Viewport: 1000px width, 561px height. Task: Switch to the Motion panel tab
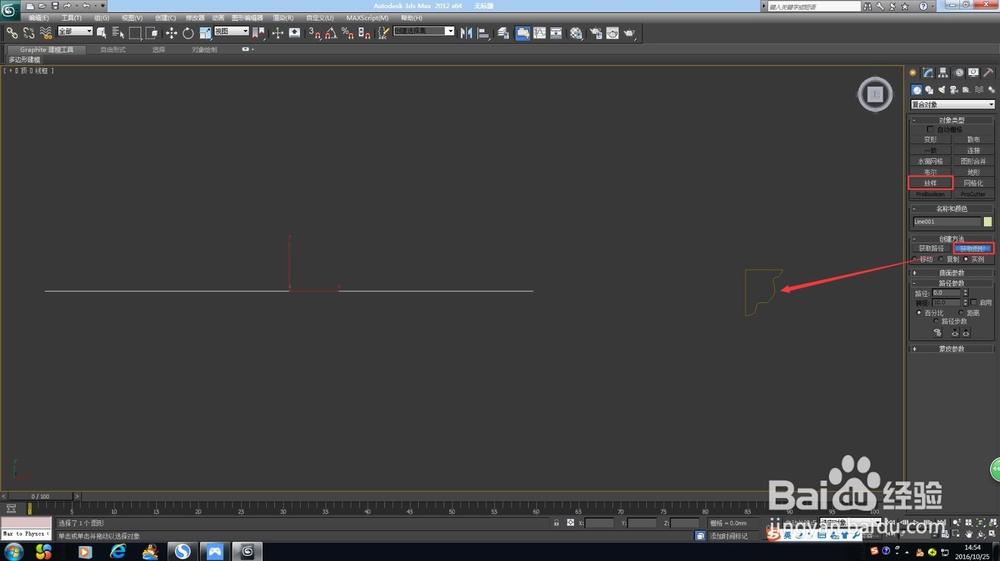959,73
